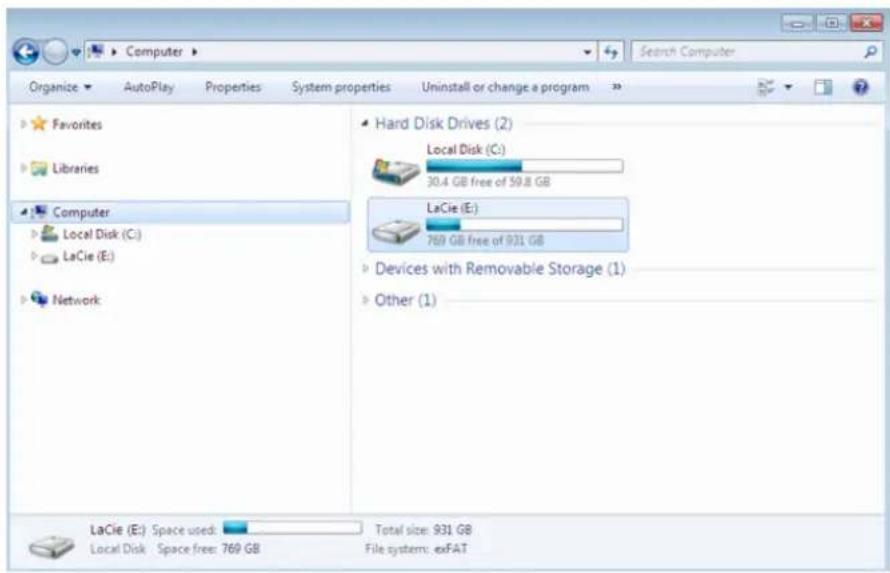Open System properties from the toolbar
Screen dimensions: 890x573
[x=341, y=87]
